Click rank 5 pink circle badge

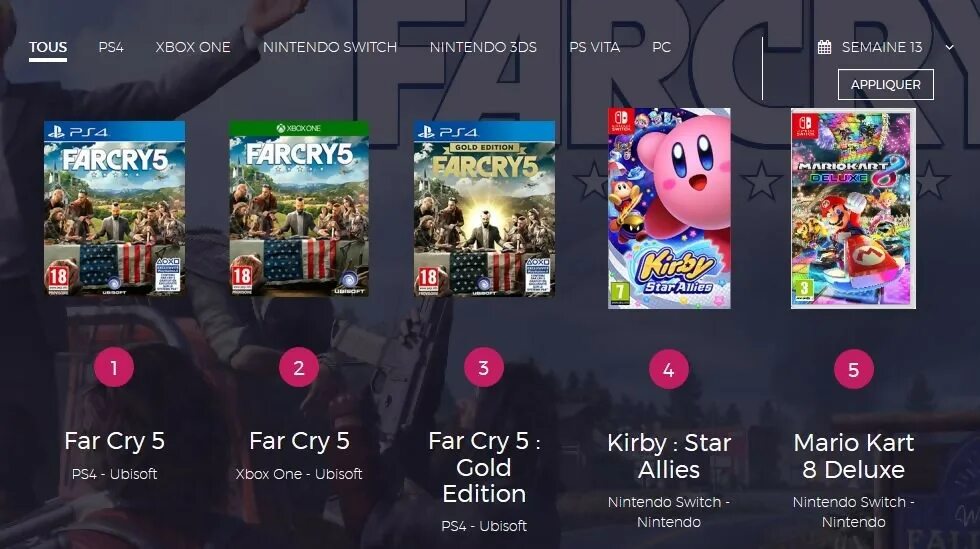click(854, 369)
